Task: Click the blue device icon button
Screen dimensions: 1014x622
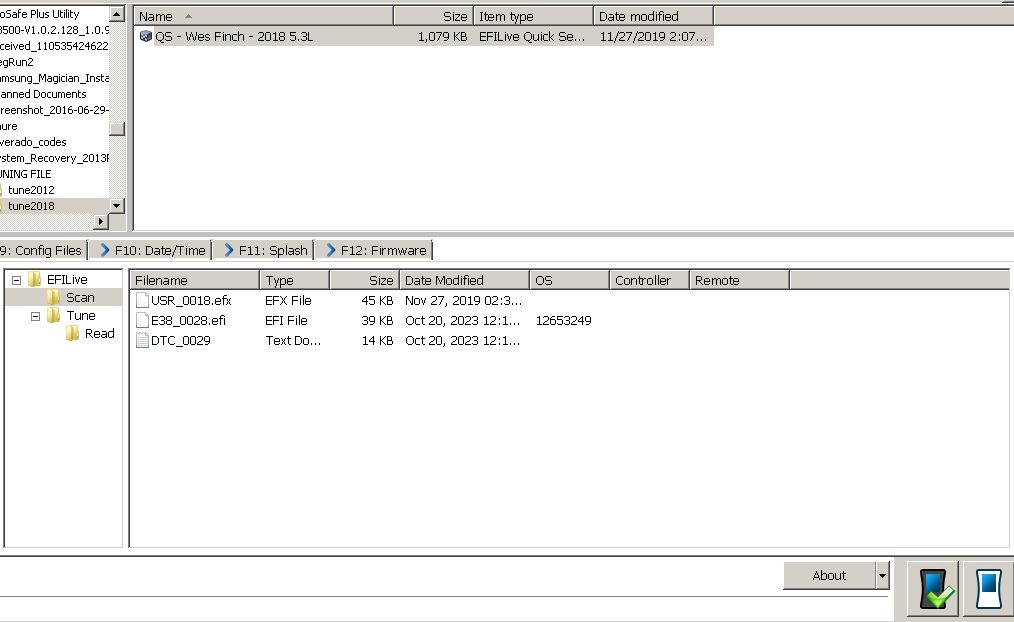Action: (988, 588)
